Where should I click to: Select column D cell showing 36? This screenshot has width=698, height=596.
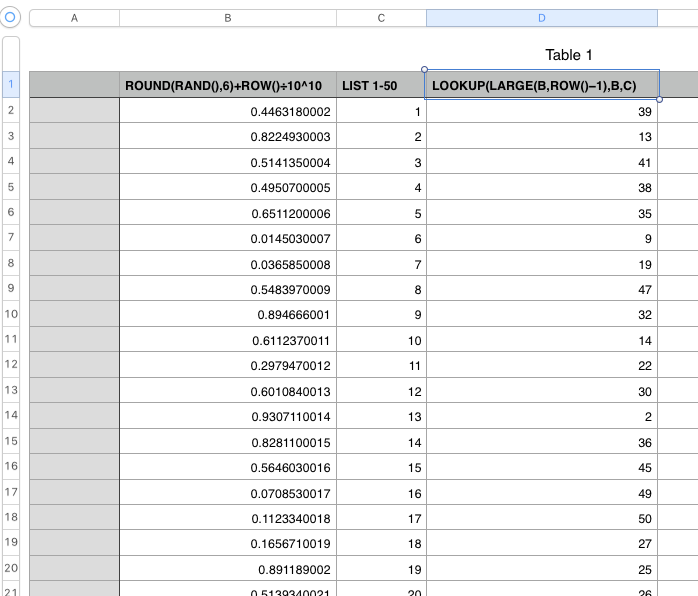(542, 441)
